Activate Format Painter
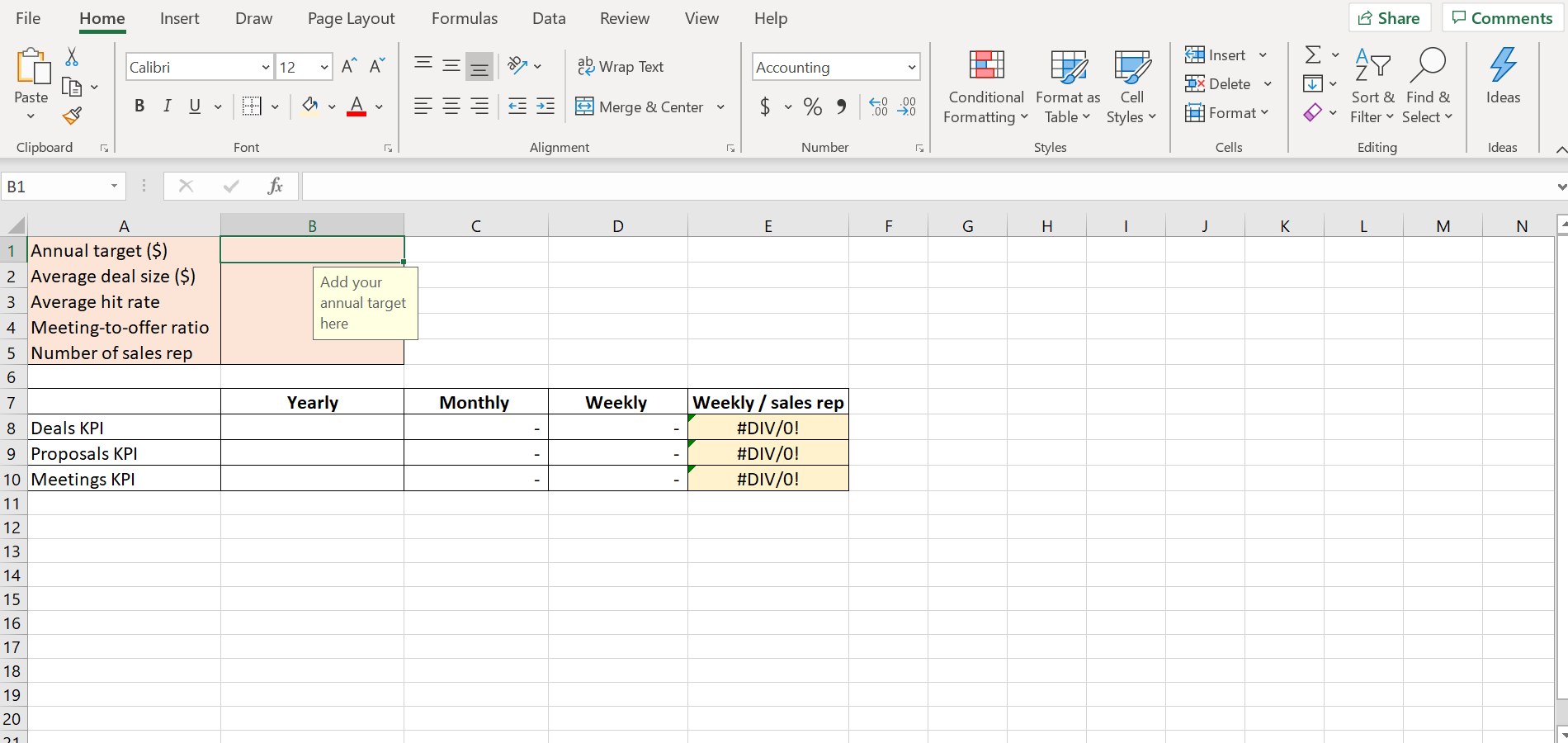Viewport: 1568px width, 743px height. click(x=71, y=116)
